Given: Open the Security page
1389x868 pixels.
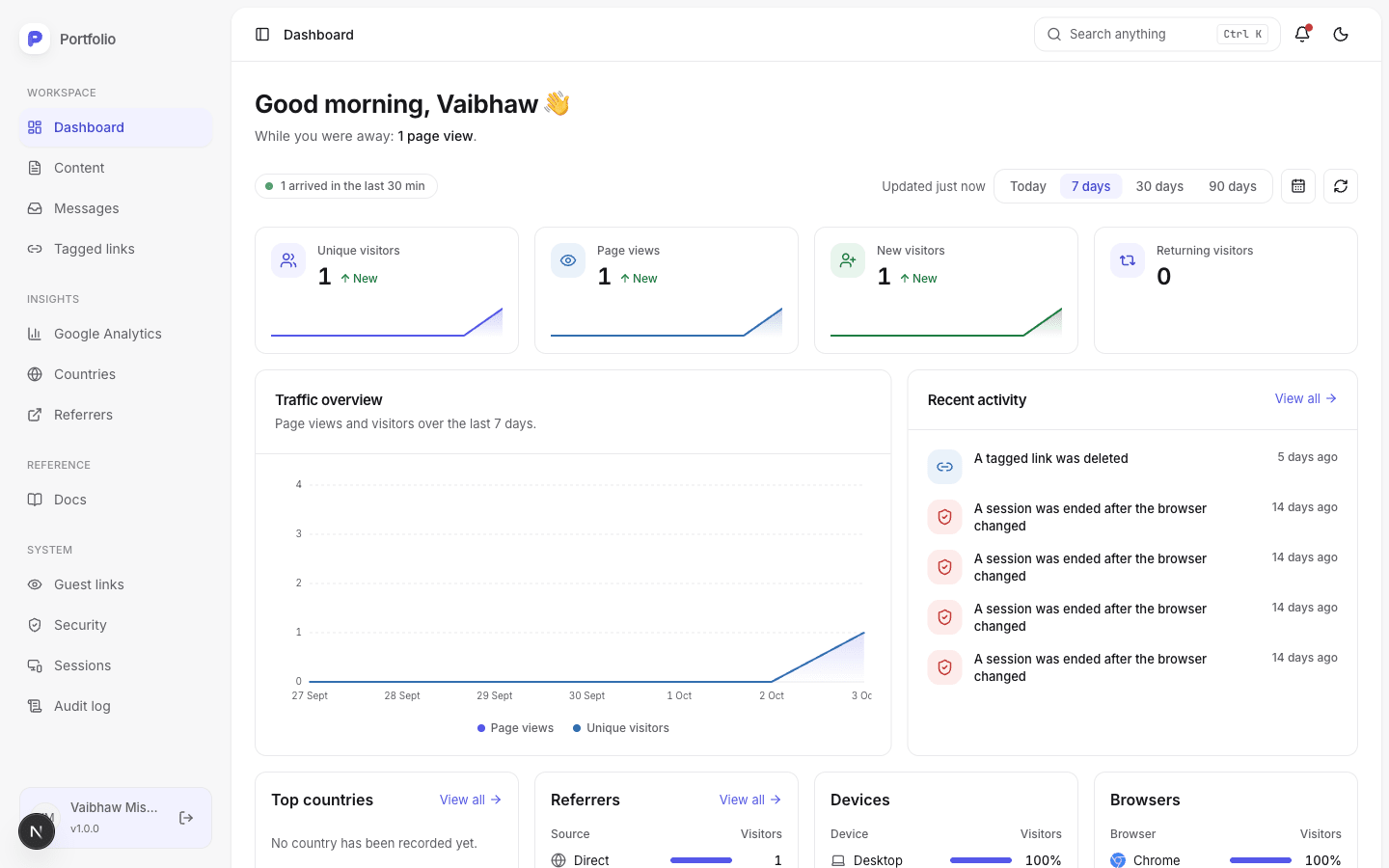Looking at the screenshot, I should coord(116,625).
